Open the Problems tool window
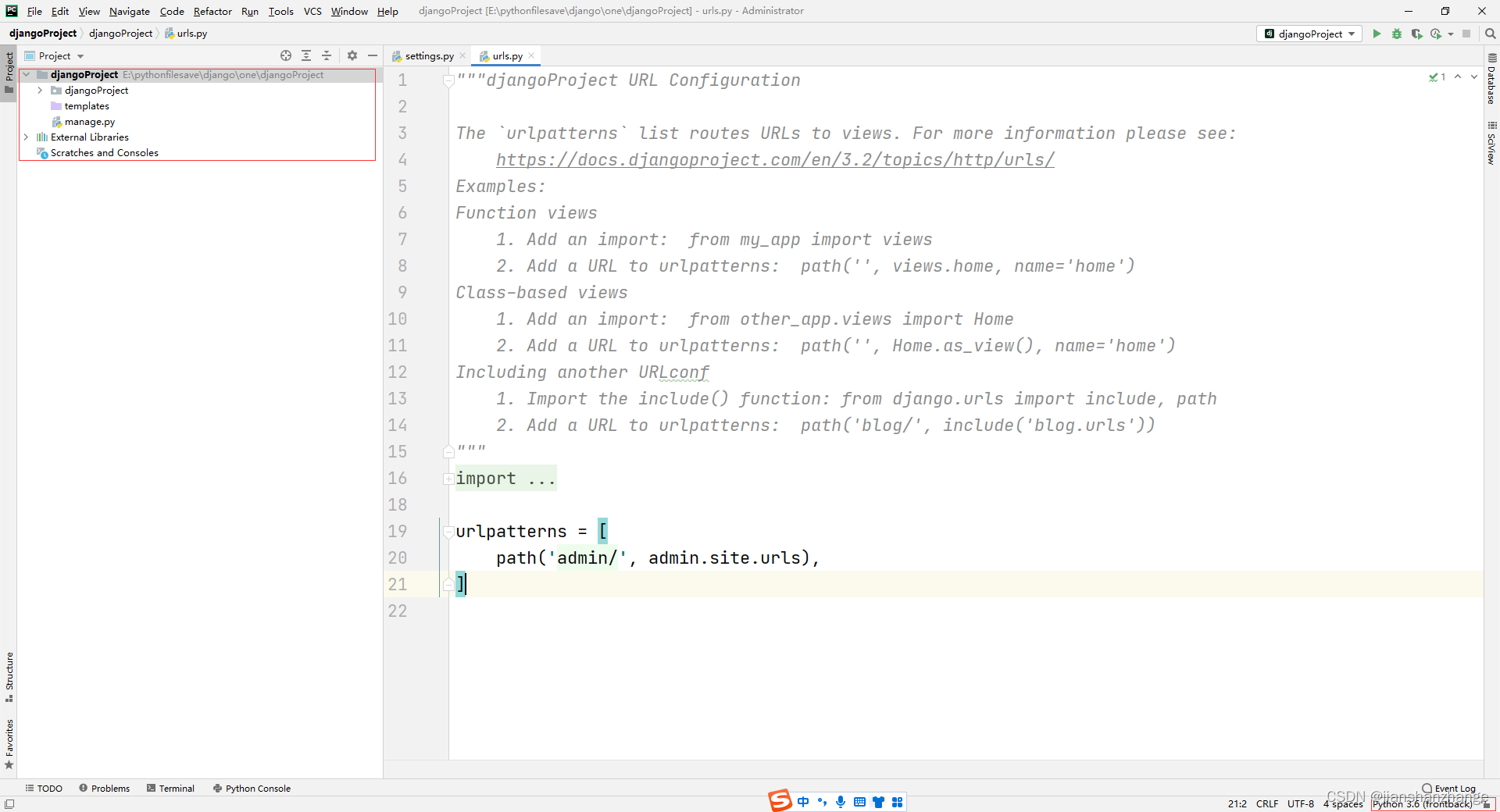The image size is (1500, 812). coord(105,789)
